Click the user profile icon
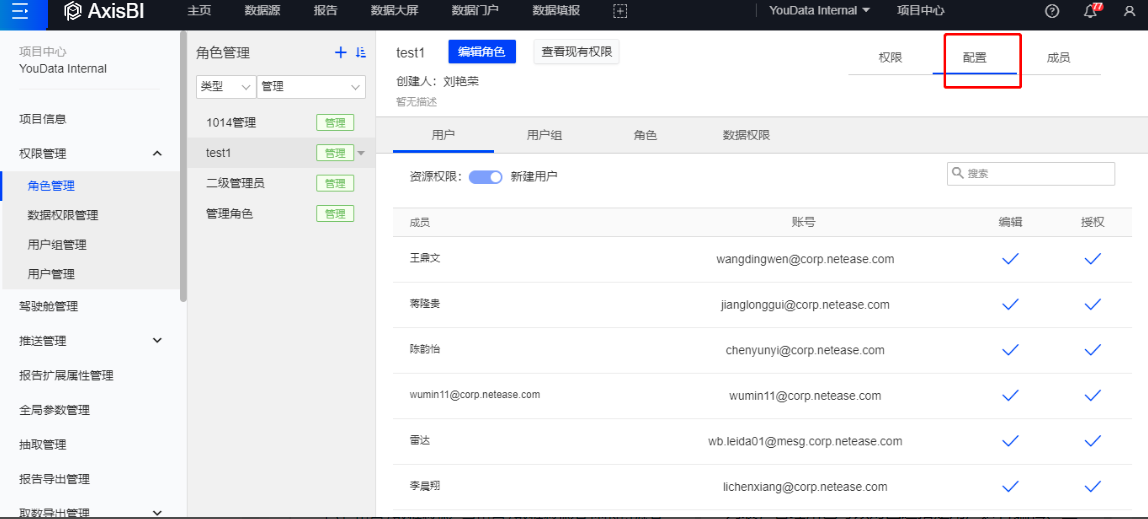 [1129, 11]
